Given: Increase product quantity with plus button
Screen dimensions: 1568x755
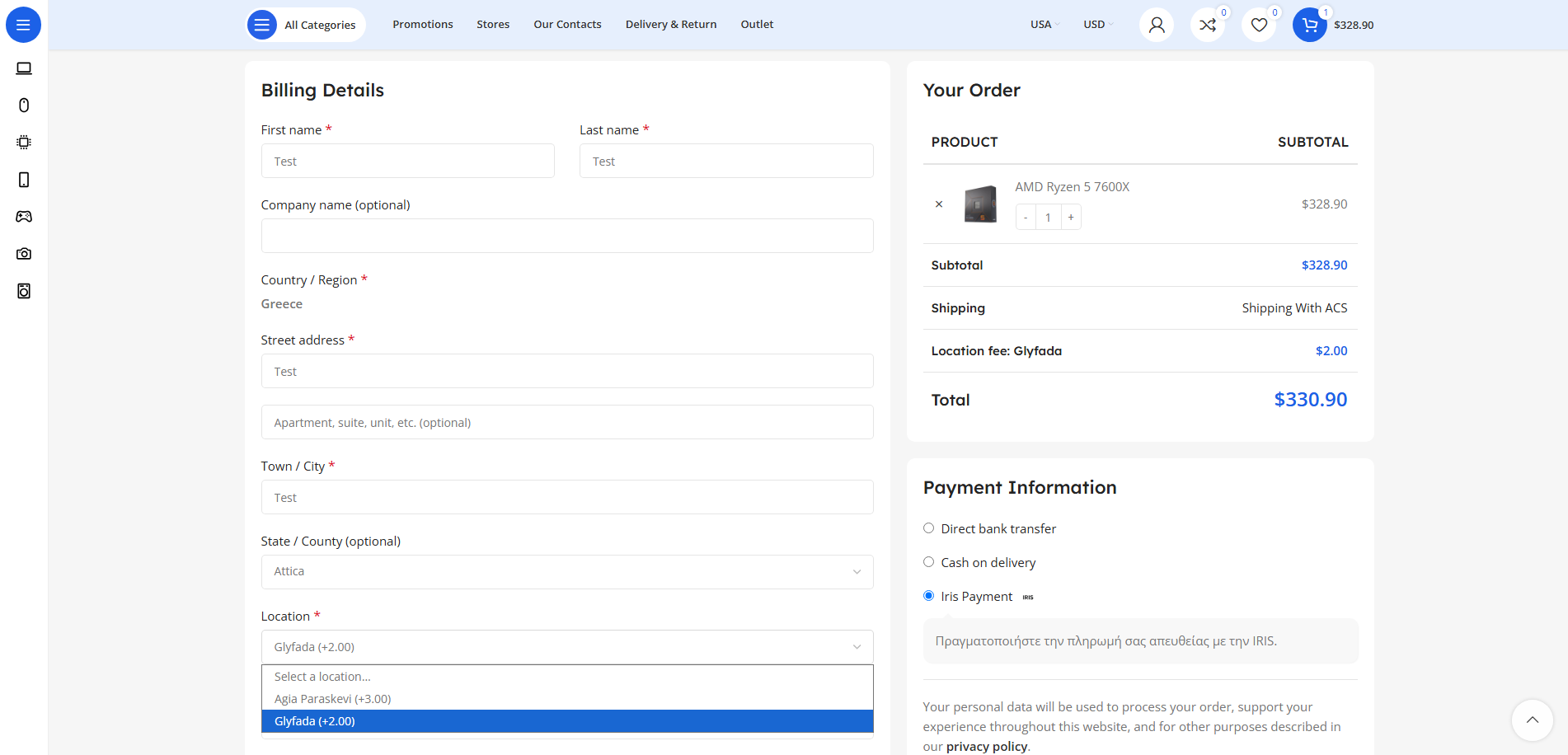Looking at the screenshot, I should [1071, 218].
